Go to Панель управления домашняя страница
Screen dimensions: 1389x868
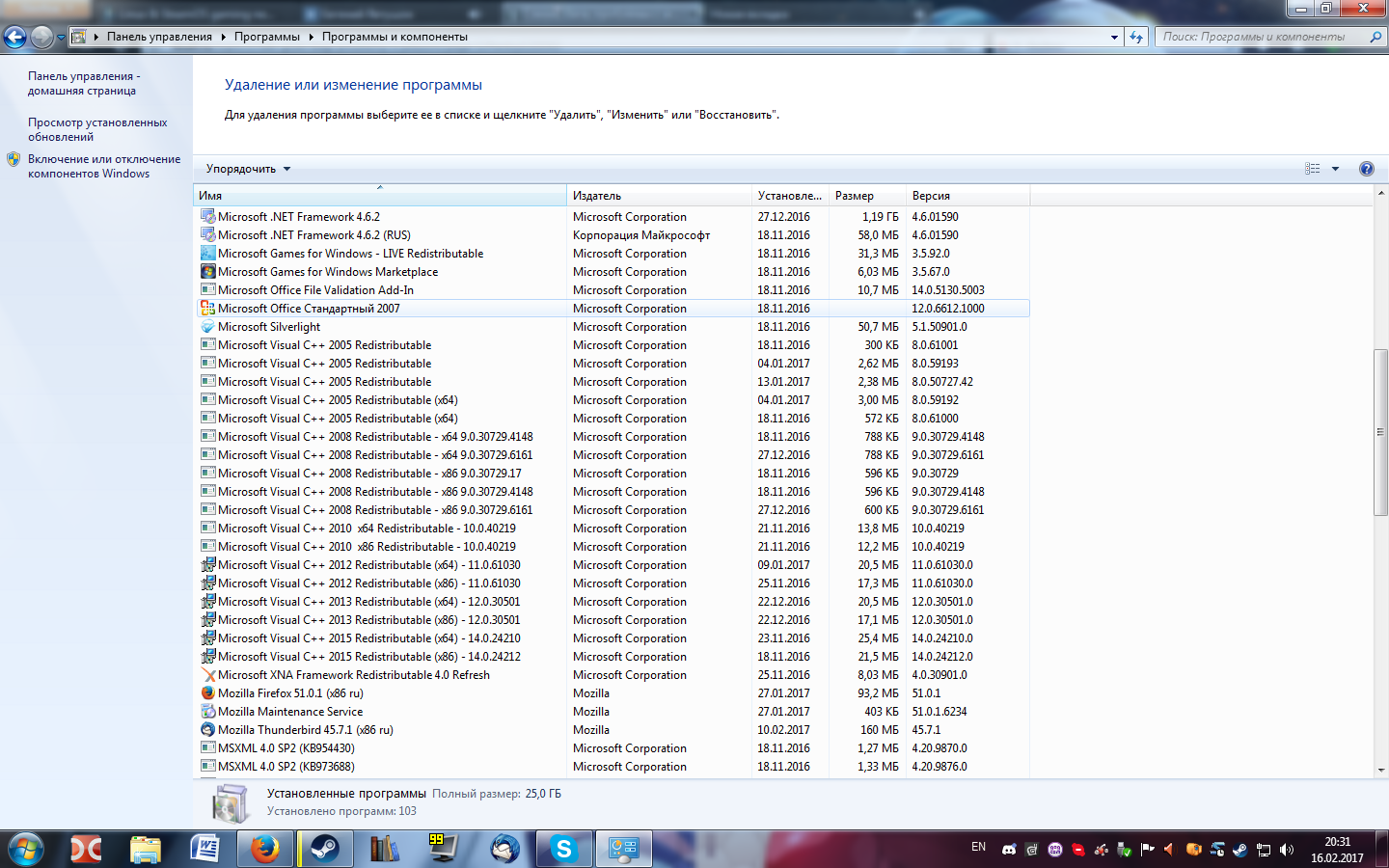pos(84,83)
